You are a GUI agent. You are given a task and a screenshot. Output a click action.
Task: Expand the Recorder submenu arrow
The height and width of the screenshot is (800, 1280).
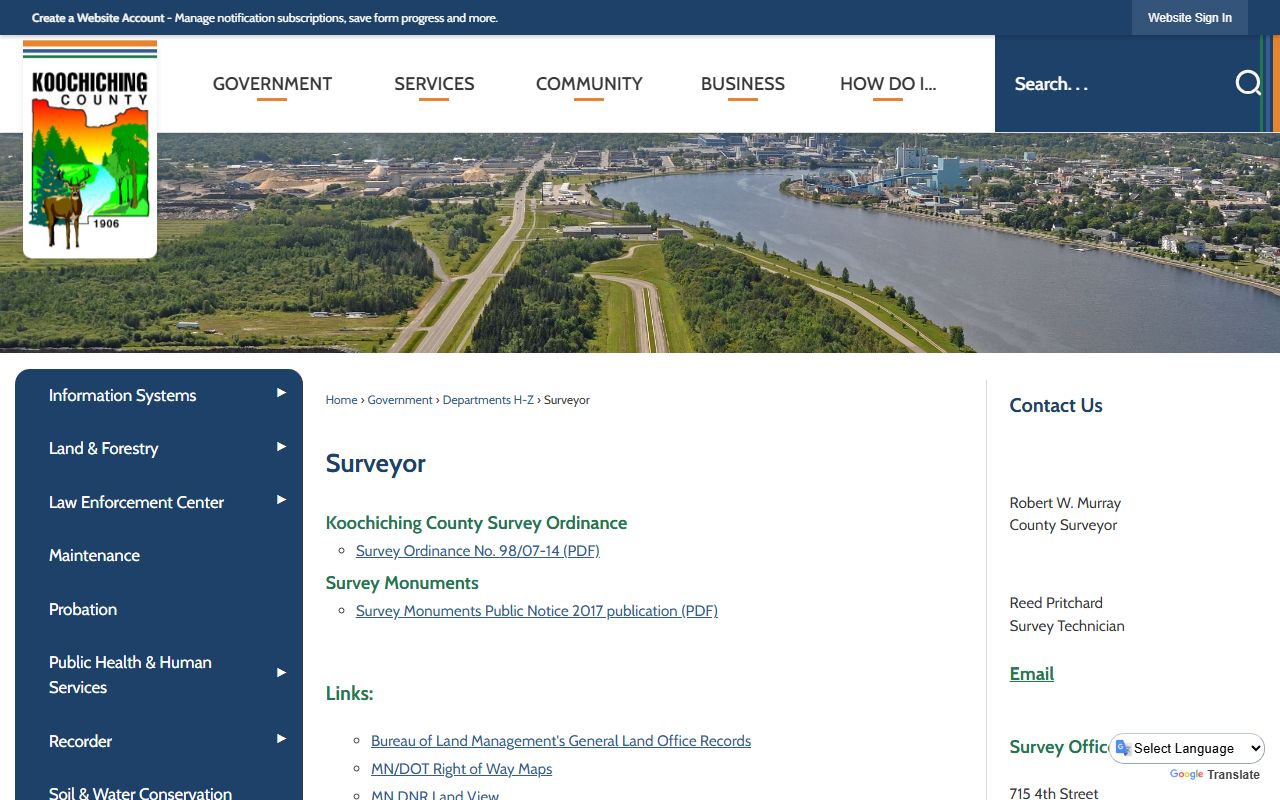[x=281, y=739]
